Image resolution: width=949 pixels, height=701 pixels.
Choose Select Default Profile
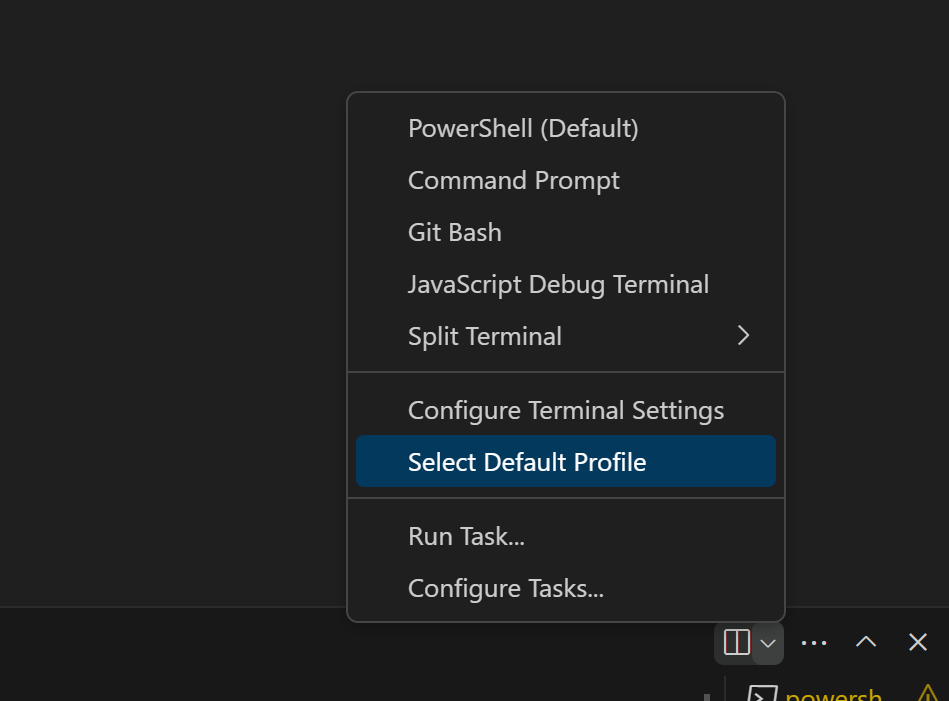(x=527, y=461)
